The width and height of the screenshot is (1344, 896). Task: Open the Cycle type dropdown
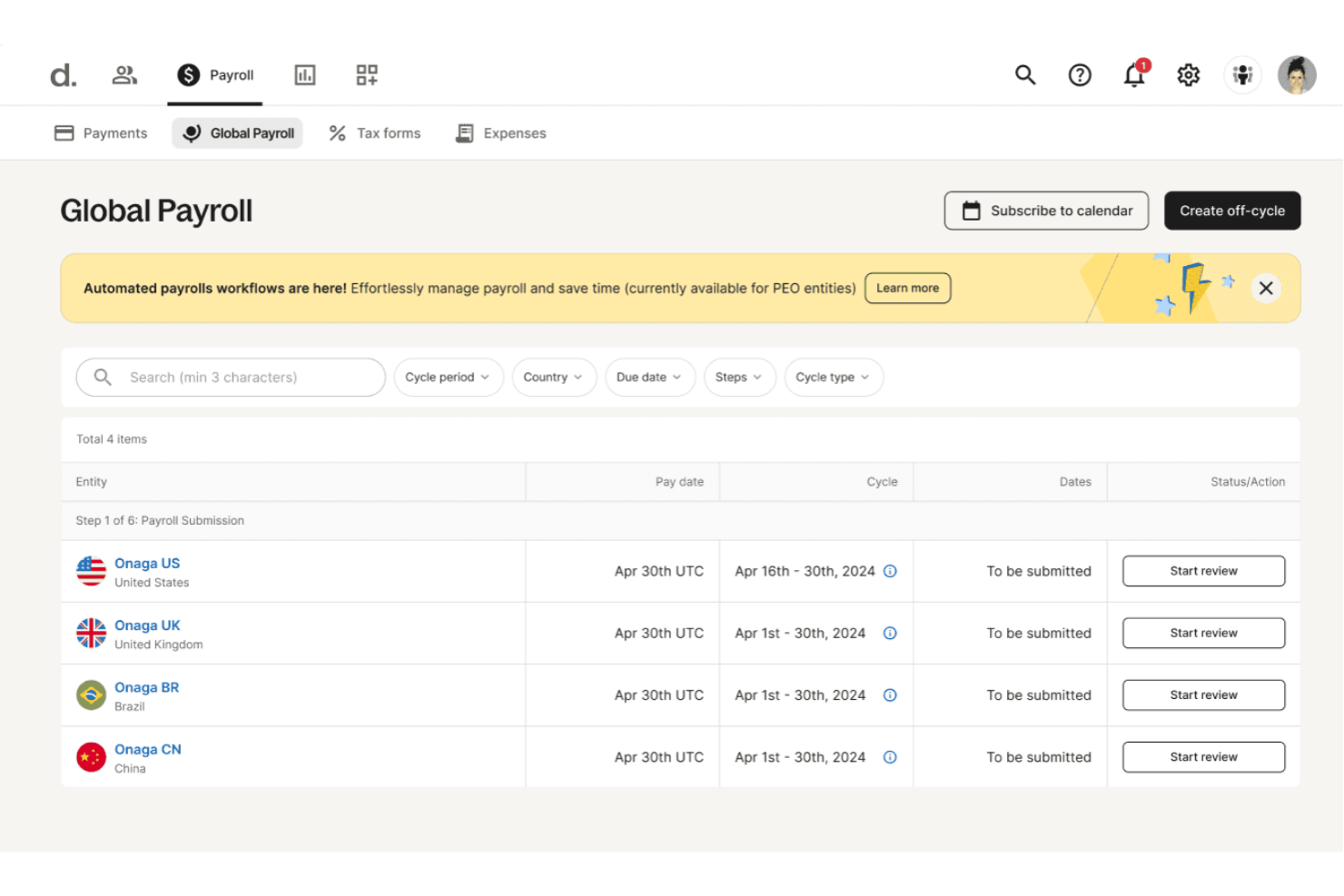(x=833, y=377)
